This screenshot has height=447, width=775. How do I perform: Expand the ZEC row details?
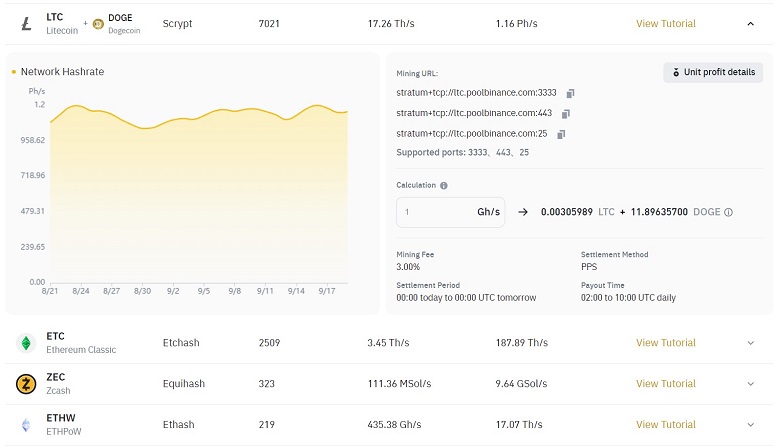pyautogui.click(x=750, y=384)
